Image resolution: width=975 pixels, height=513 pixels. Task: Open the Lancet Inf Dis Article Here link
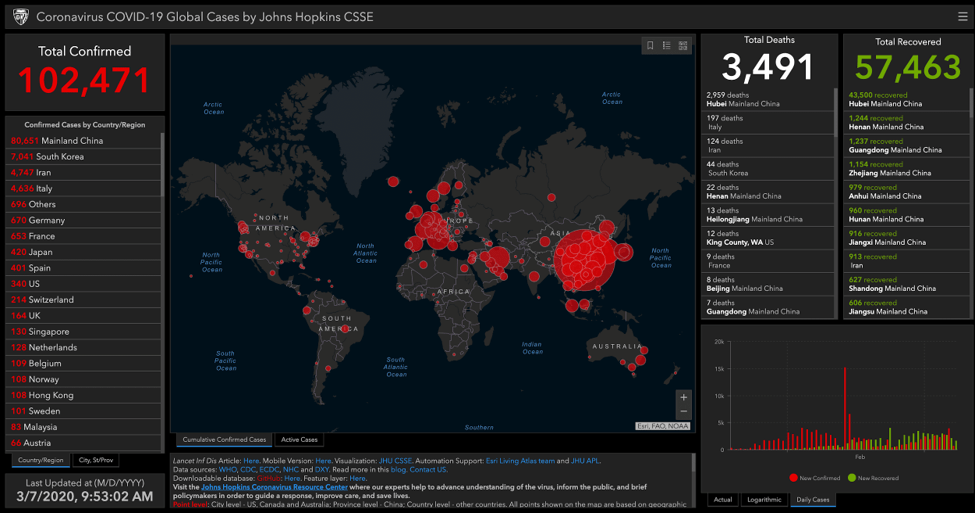(x=251, y=461)
